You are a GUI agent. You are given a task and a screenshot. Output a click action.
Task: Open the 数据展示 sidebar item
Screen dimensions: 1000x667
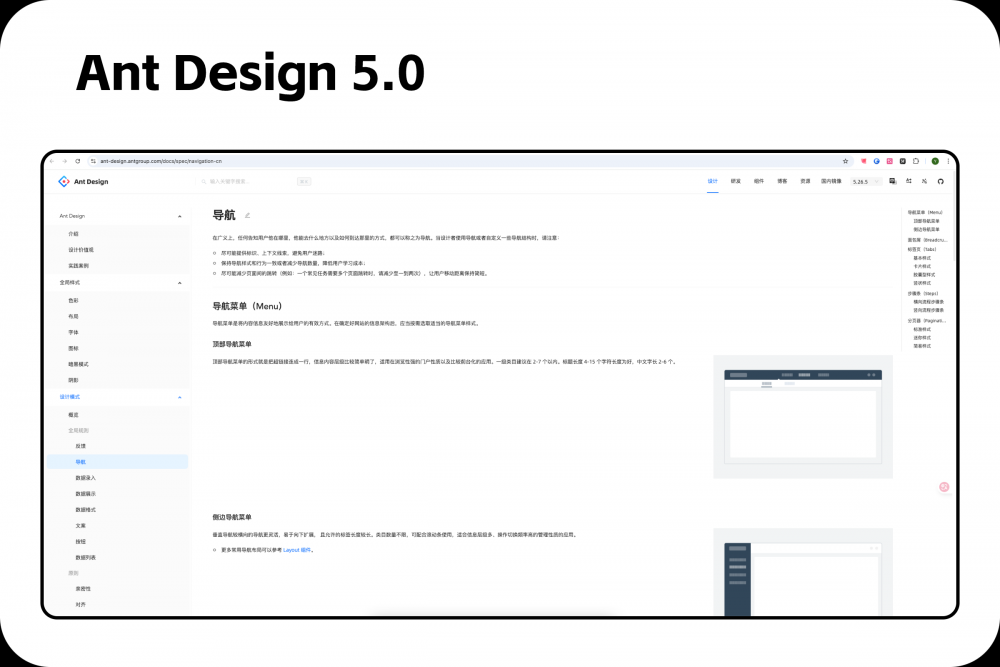(85, 494)
